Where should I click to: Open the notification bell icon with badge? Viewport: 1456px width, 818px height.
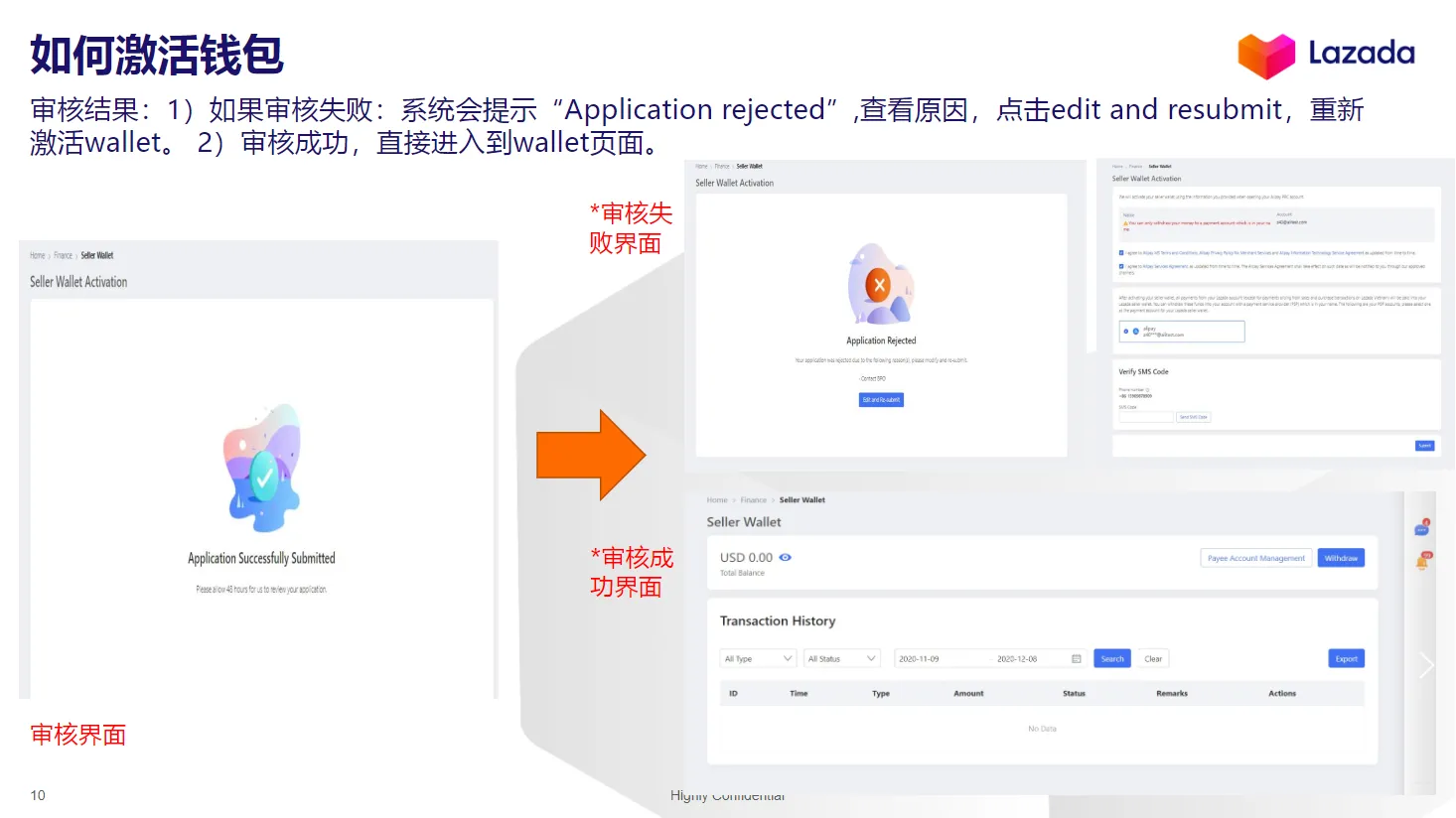coord(1420,560)
